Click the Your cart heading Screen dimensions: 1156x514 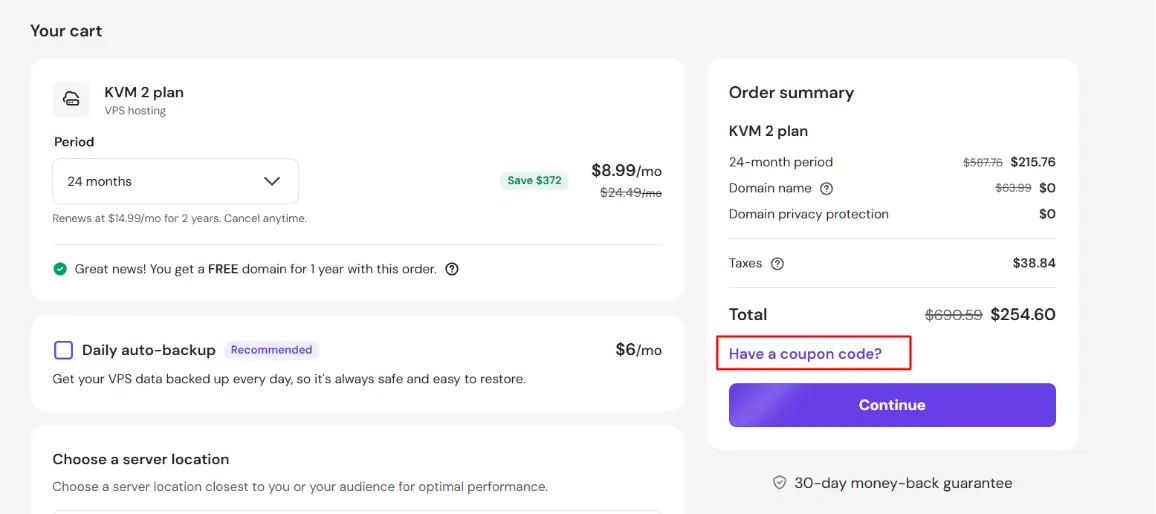click(66, 31)
